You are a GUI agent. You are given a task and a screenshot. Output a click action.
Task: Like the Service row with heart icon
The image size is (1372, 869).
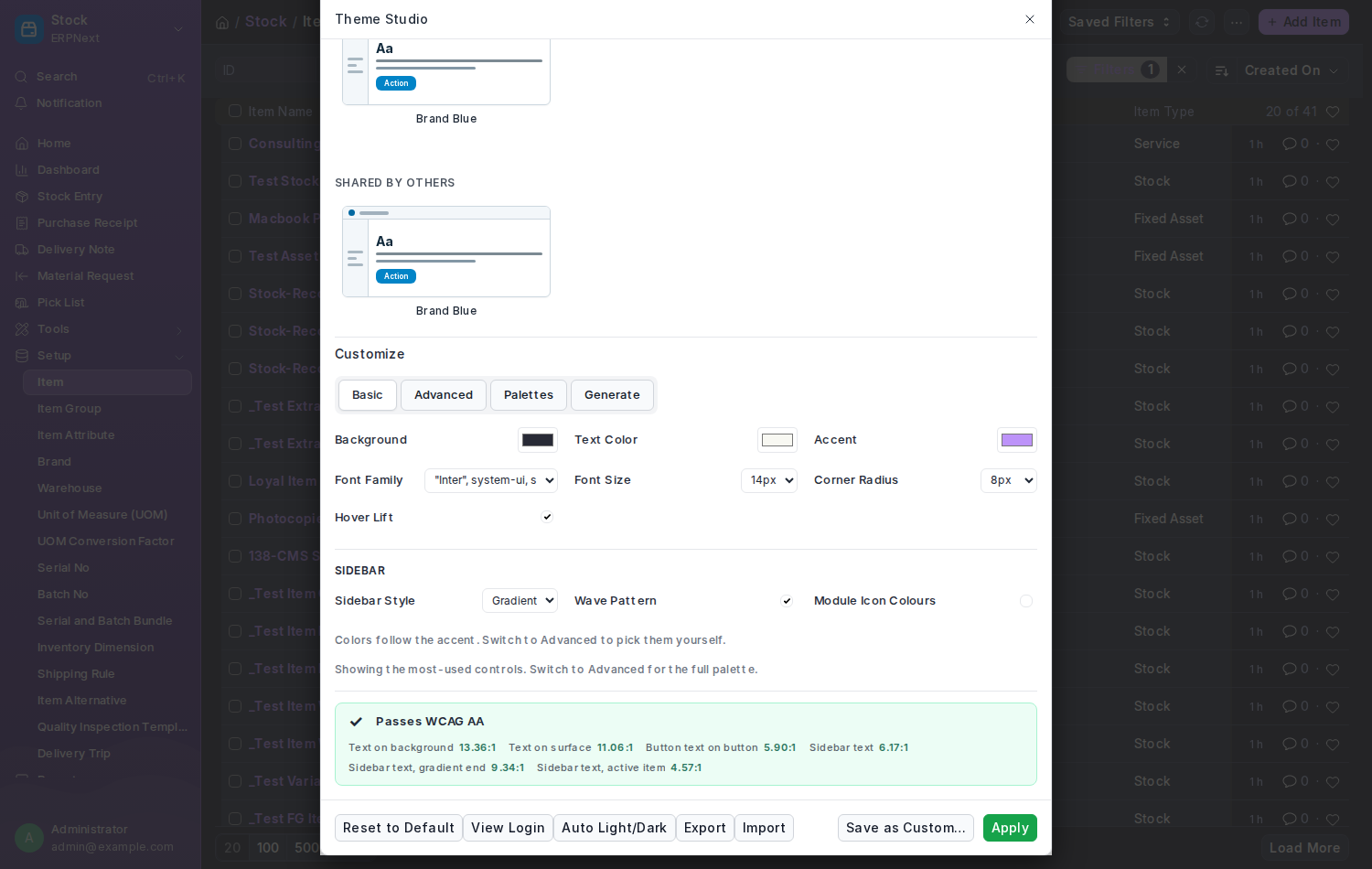1333,145
